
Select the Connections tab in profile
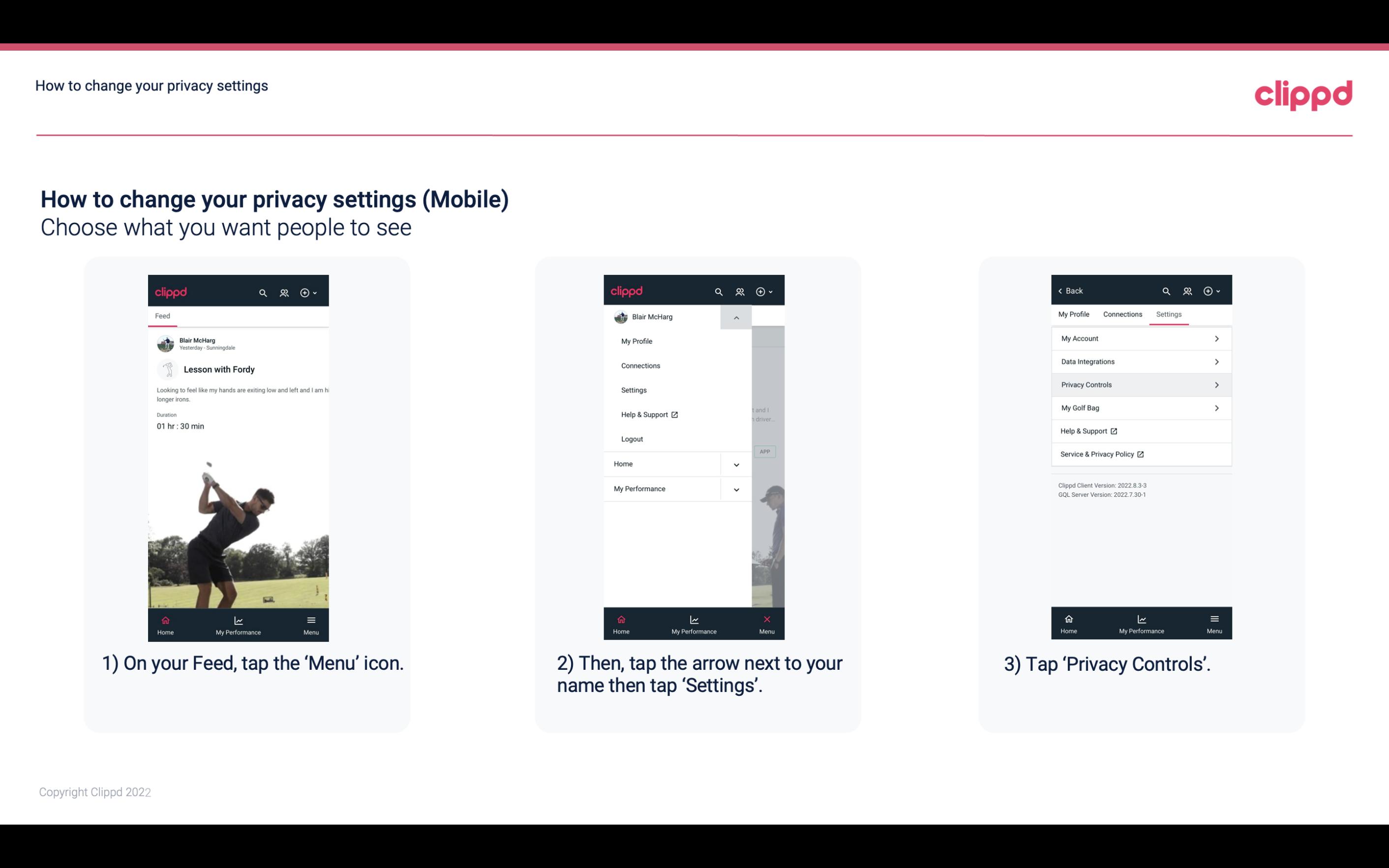coord(1122,314)
